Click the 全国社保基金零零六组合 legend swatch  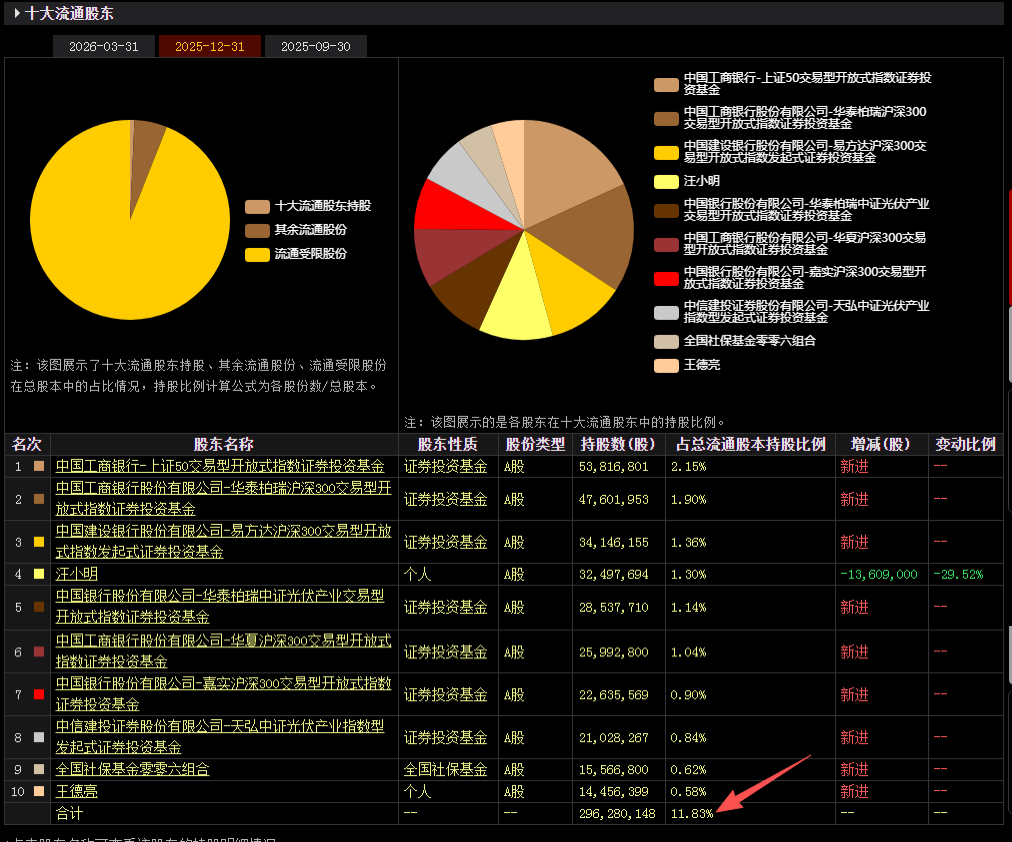(x=666, y=341)
